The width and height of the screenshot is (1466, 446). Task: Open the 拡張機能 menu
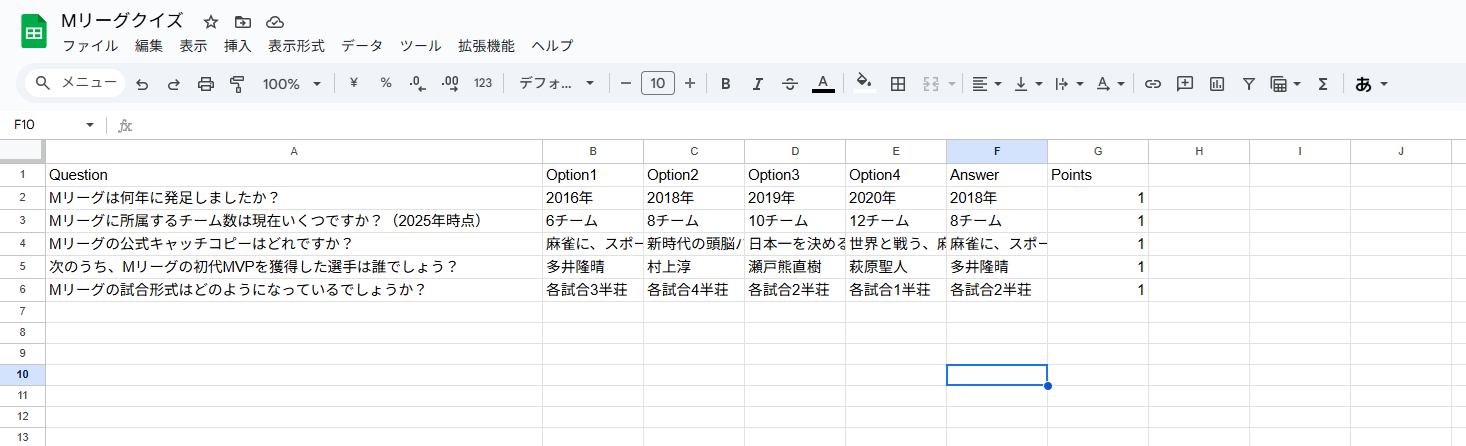pos(486,46)
